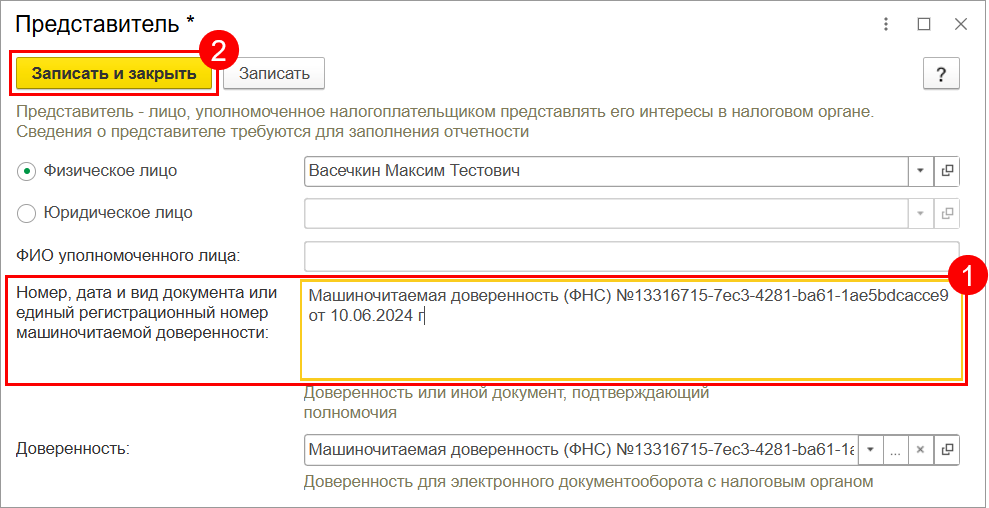Open the Физическое лицо record card icon

coord(947,171)
